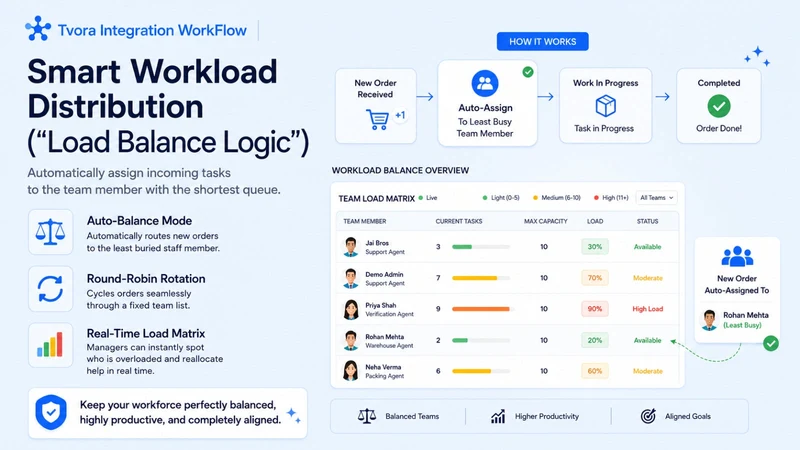800x450 pixels.
Task: Sort by CURRENT TASKS column header
Action: point(459,221)
